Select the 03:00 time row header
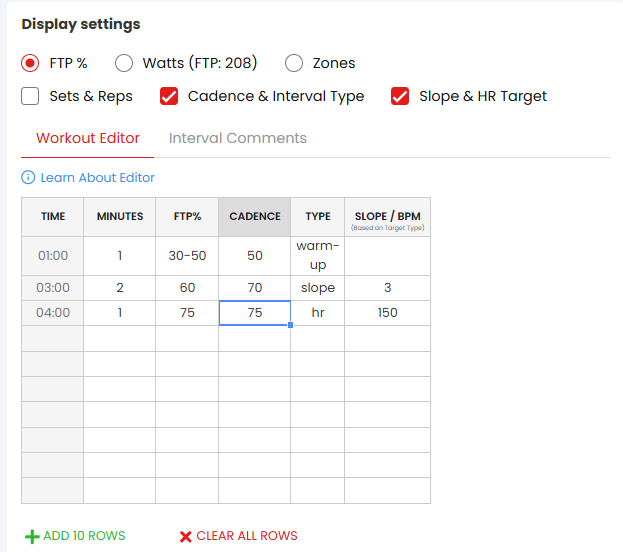This screenshot has width=623, height=552. (53, 288)
